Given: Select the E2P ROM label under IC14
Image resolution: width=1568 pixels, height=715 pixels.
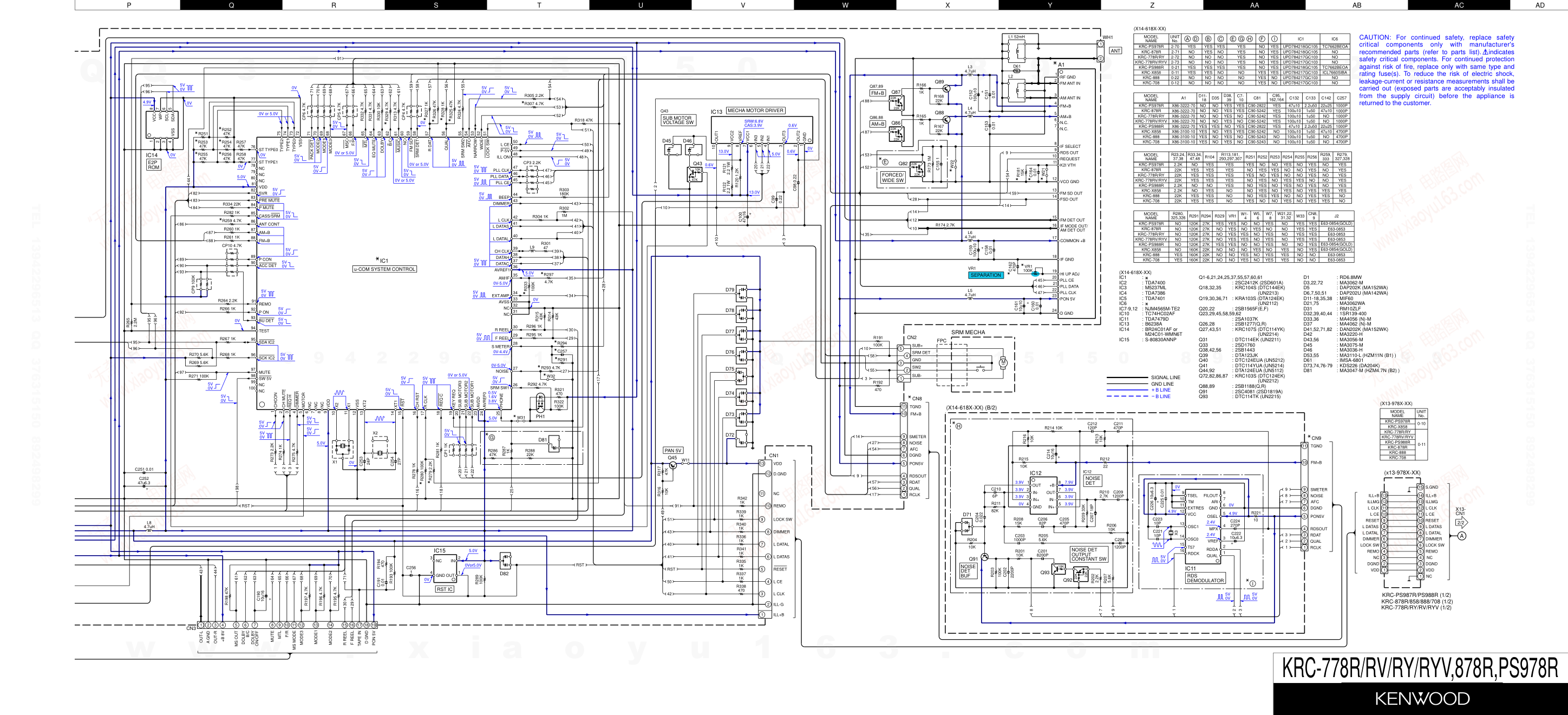Looking at the screenshot, I should pyautogui.click(x=153, y=165).
